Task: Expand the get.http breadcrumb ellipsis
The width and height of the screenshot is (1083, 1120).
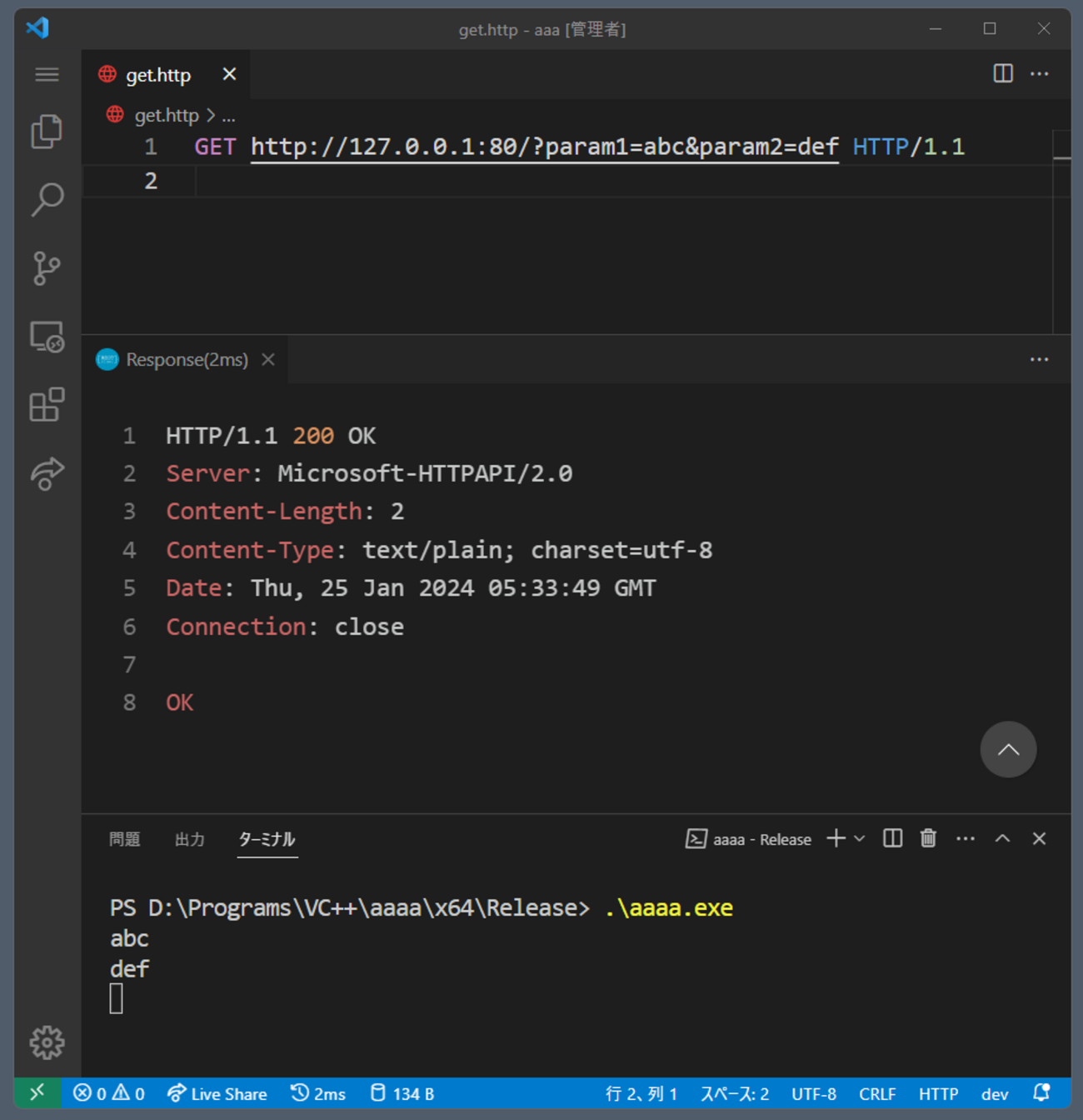Action: tap(228, 116)
